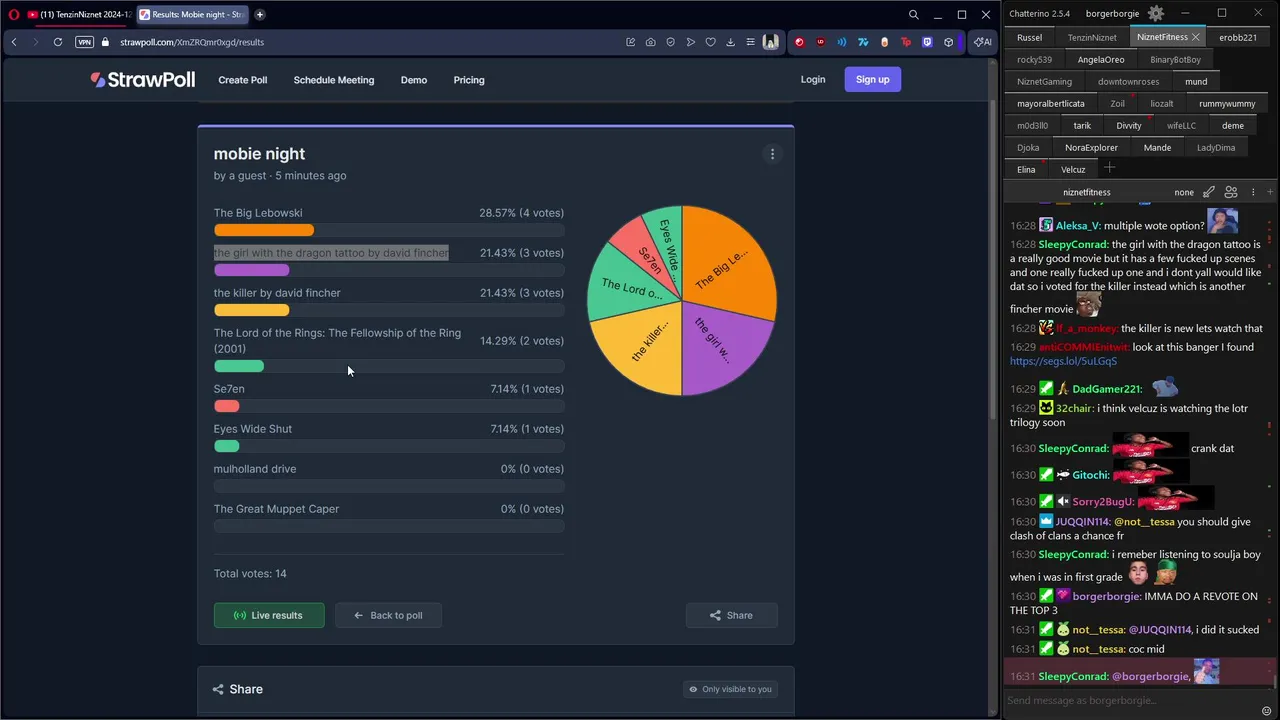Open Schedule Meeting in StrawPoll nav
The height and width of the screenshot is (720, 1280).
point(334,80)
